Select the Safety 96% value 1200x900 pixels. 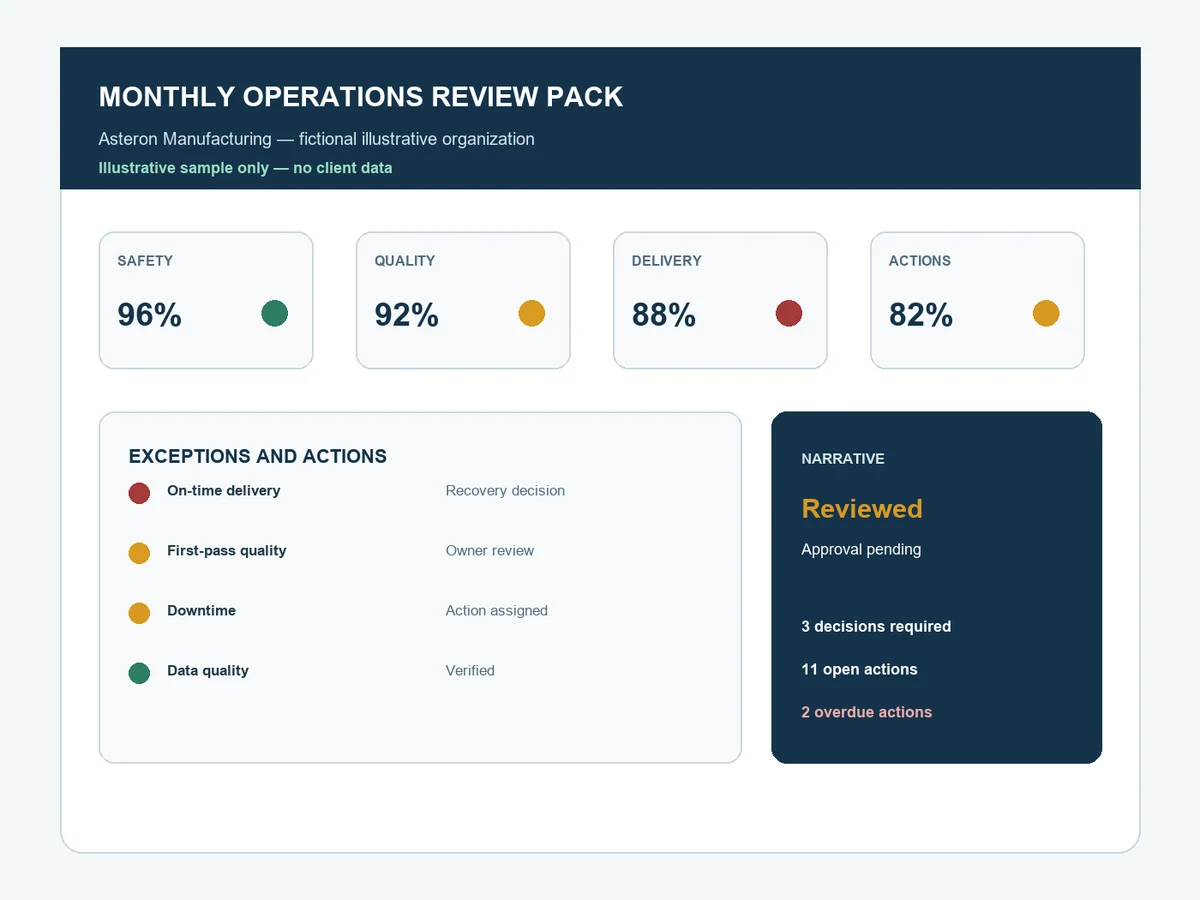click(x=149, y=315)
